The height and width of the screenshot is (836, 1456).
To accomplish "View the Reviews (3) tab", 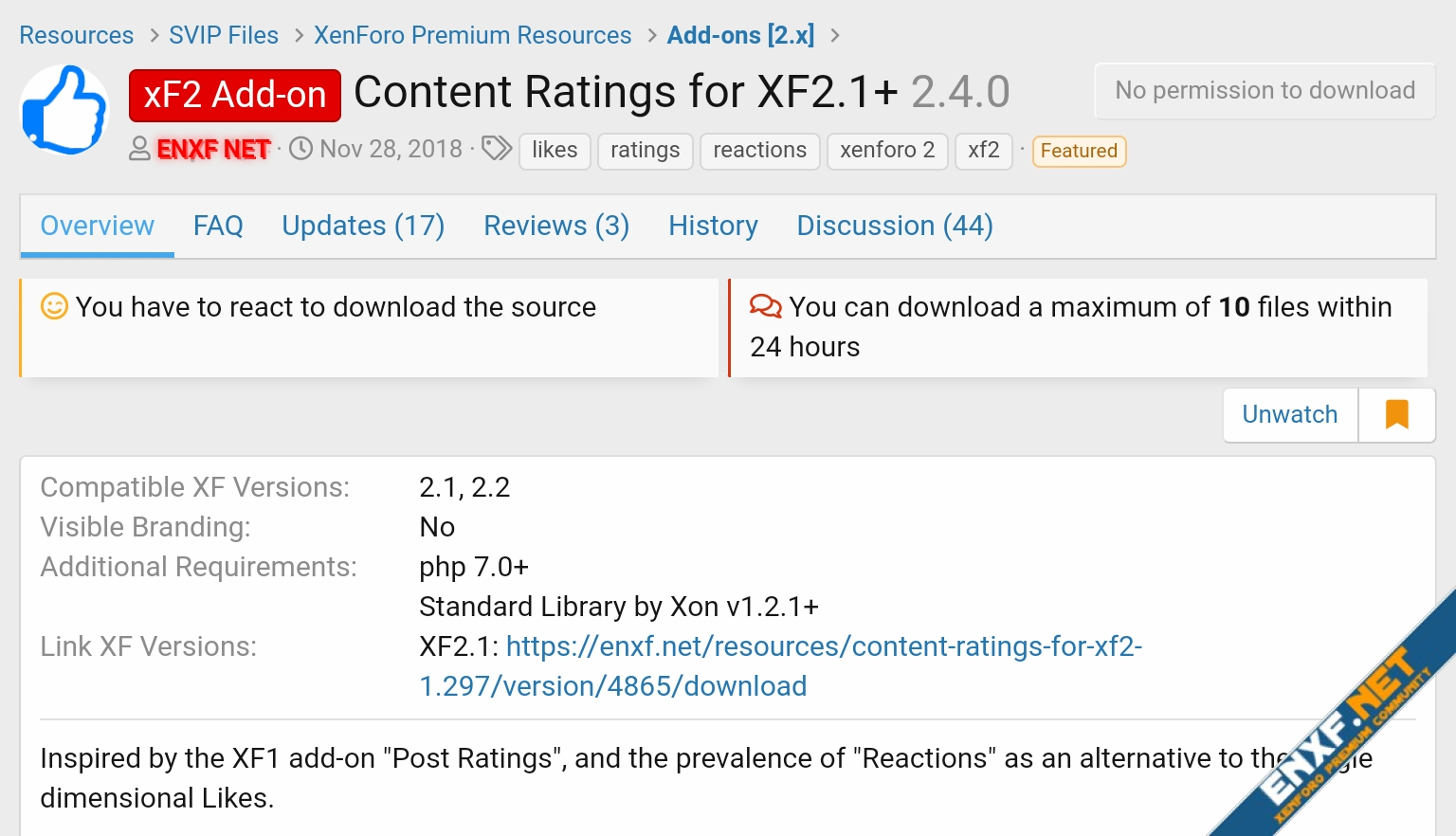I will pyautogui.click(x=556, y=226).
